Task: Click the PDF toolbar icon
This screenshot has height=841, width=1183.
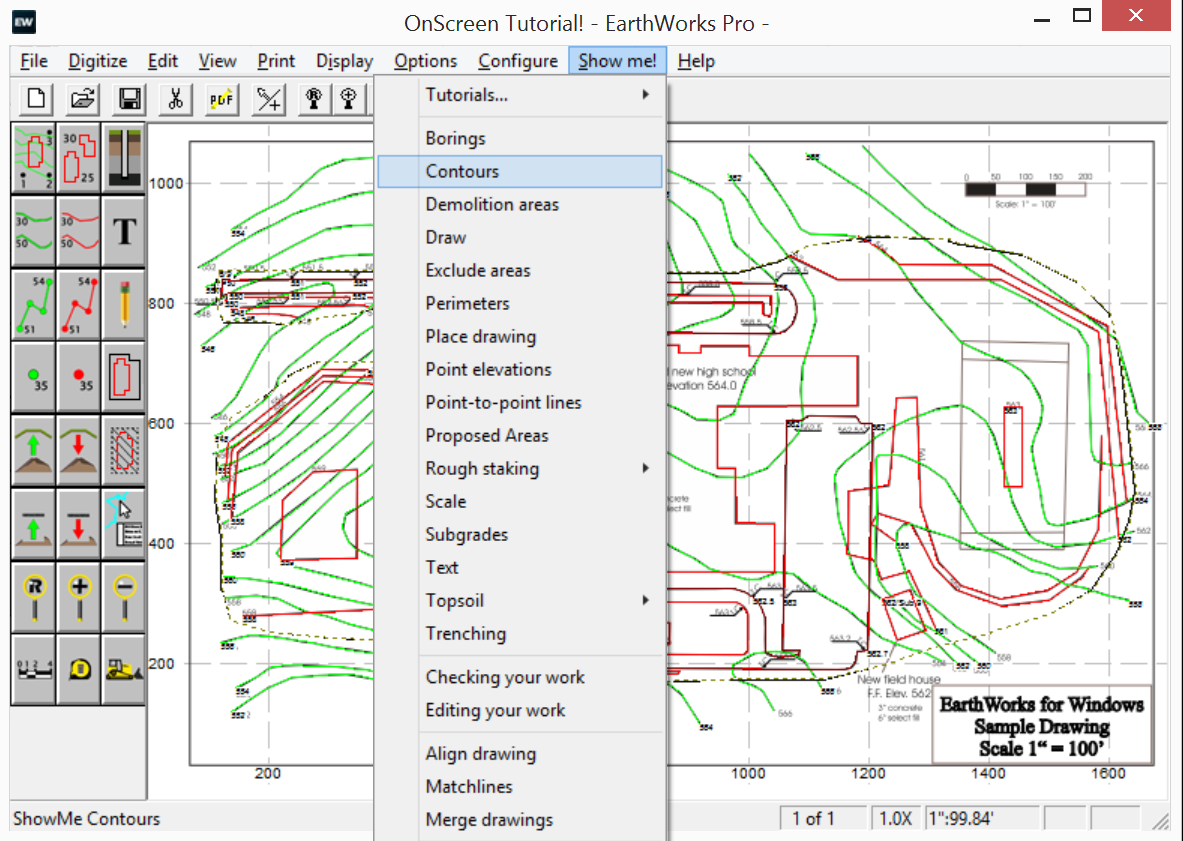Action: (222, 99)
